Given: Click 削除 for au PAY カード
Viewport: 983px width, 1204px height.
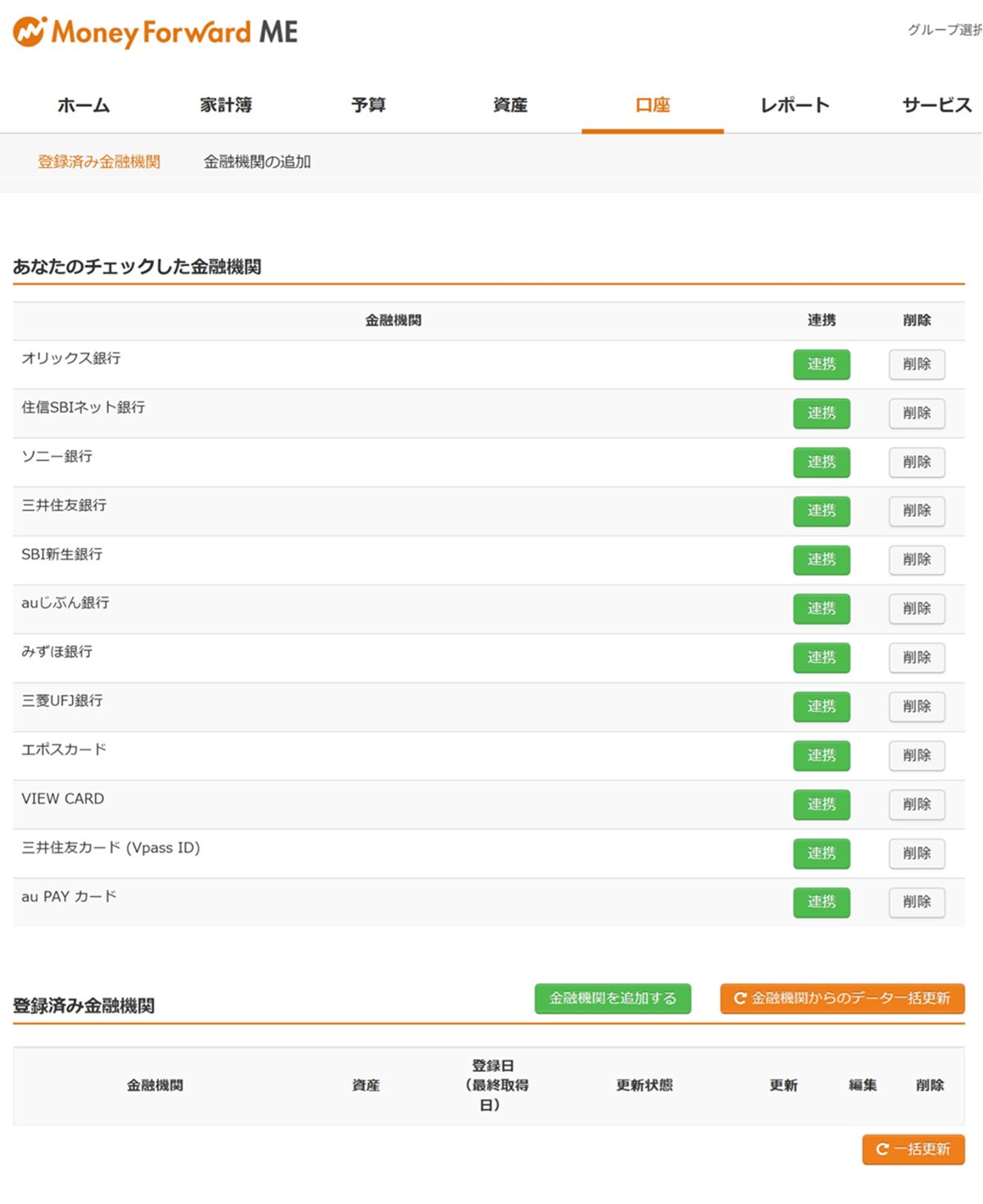Looking at the screenshot, I should (x=917, y=902).
